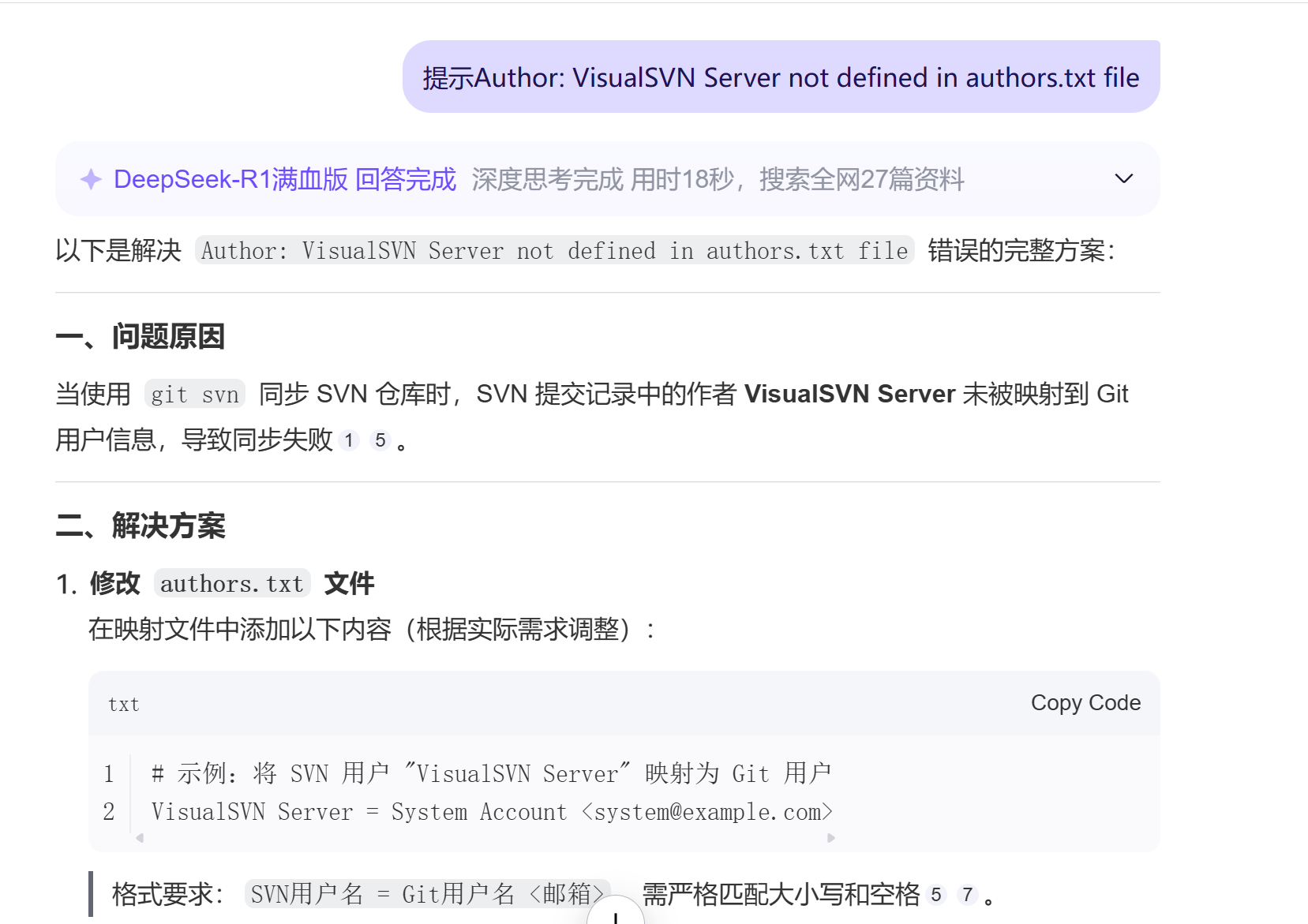
Task: Click the user message bubble about VisualSVN Server
Action: click(781, 77)
